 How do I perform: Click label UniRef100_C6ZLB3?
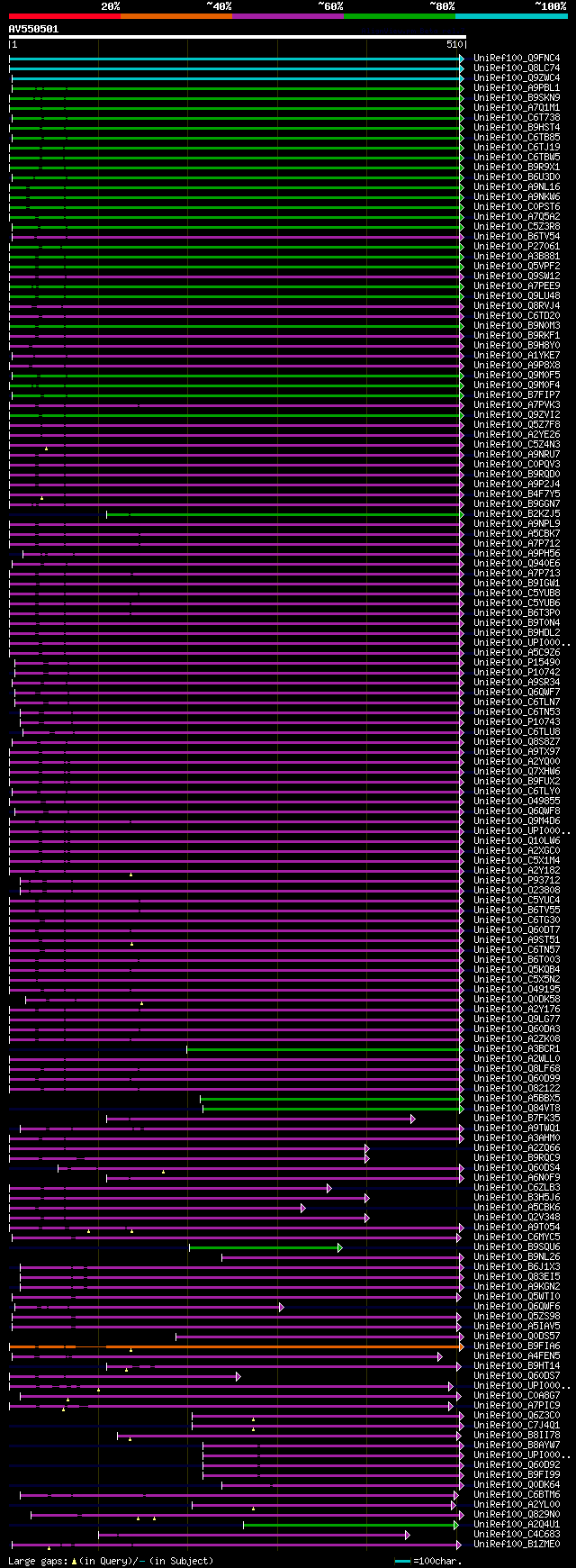[x=517, y=1188]
